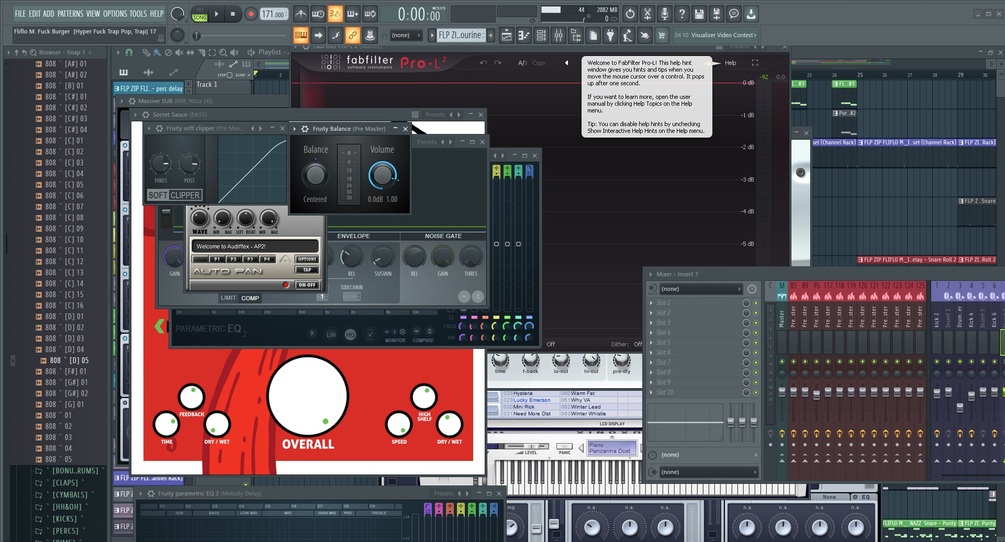Toggle the playlist magnet snap icon
The height and width of the screenshot is (542, 1005).
(129, 52)
